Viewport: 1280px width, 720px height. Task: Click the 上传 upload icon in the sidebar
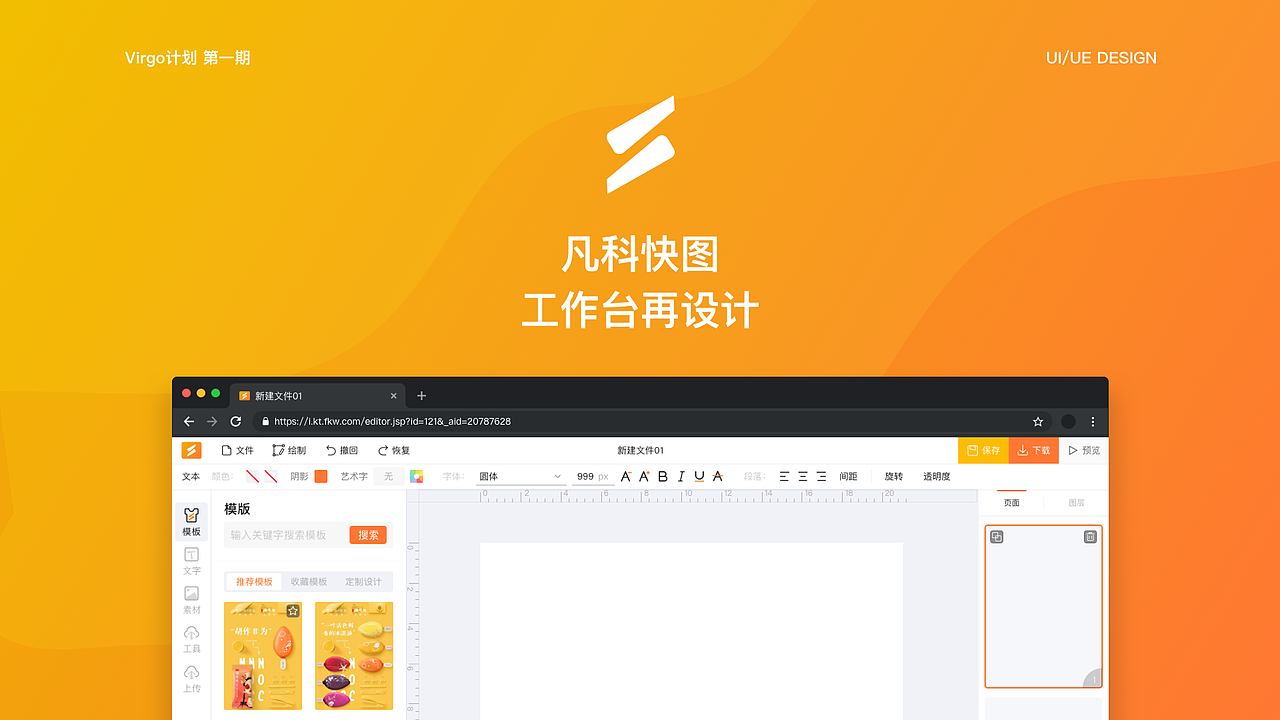[191, 676]
